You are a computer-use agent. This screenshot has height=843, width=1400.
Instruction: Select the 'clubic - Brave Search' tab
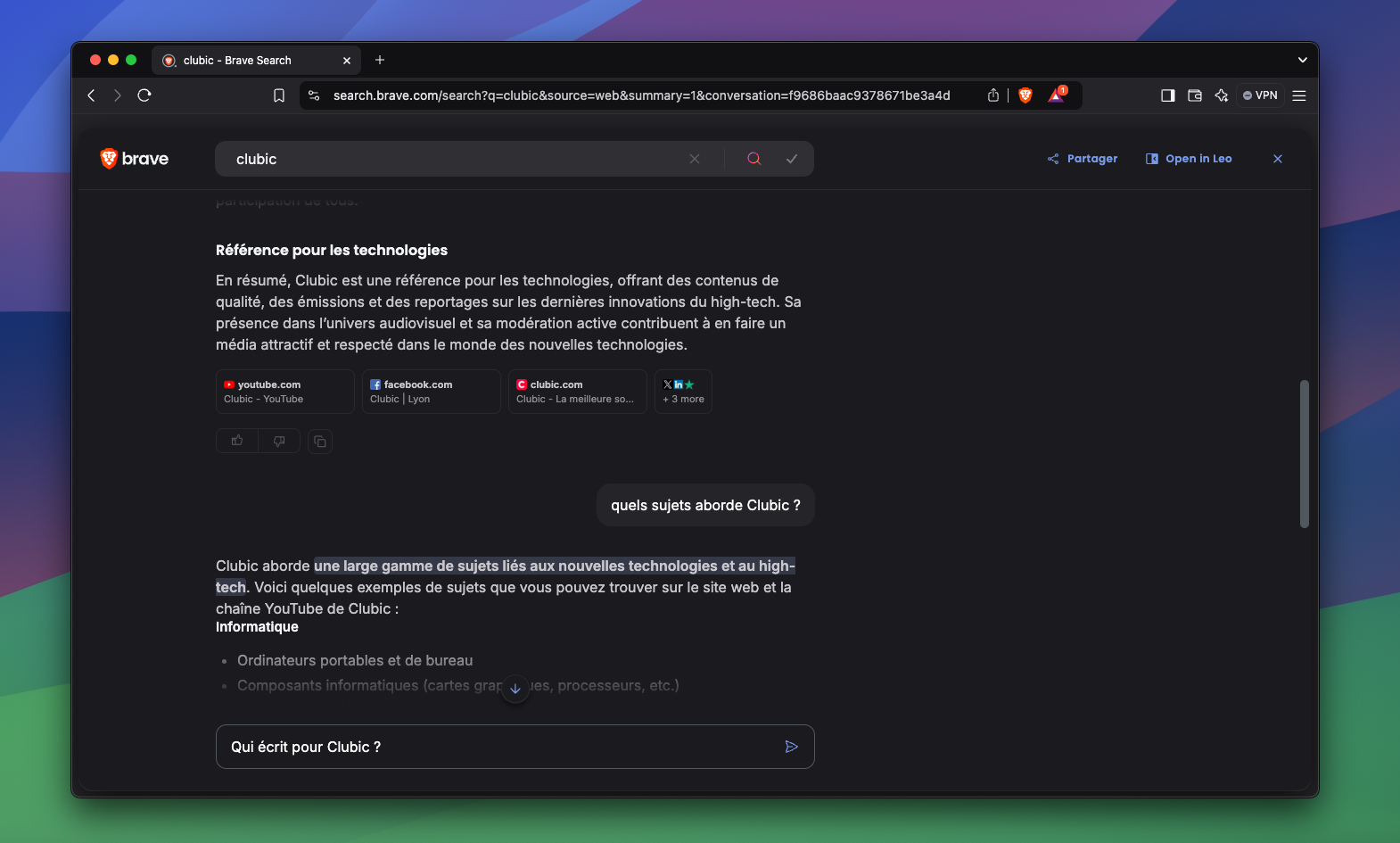pyautogui.click(x=245, y=61)
